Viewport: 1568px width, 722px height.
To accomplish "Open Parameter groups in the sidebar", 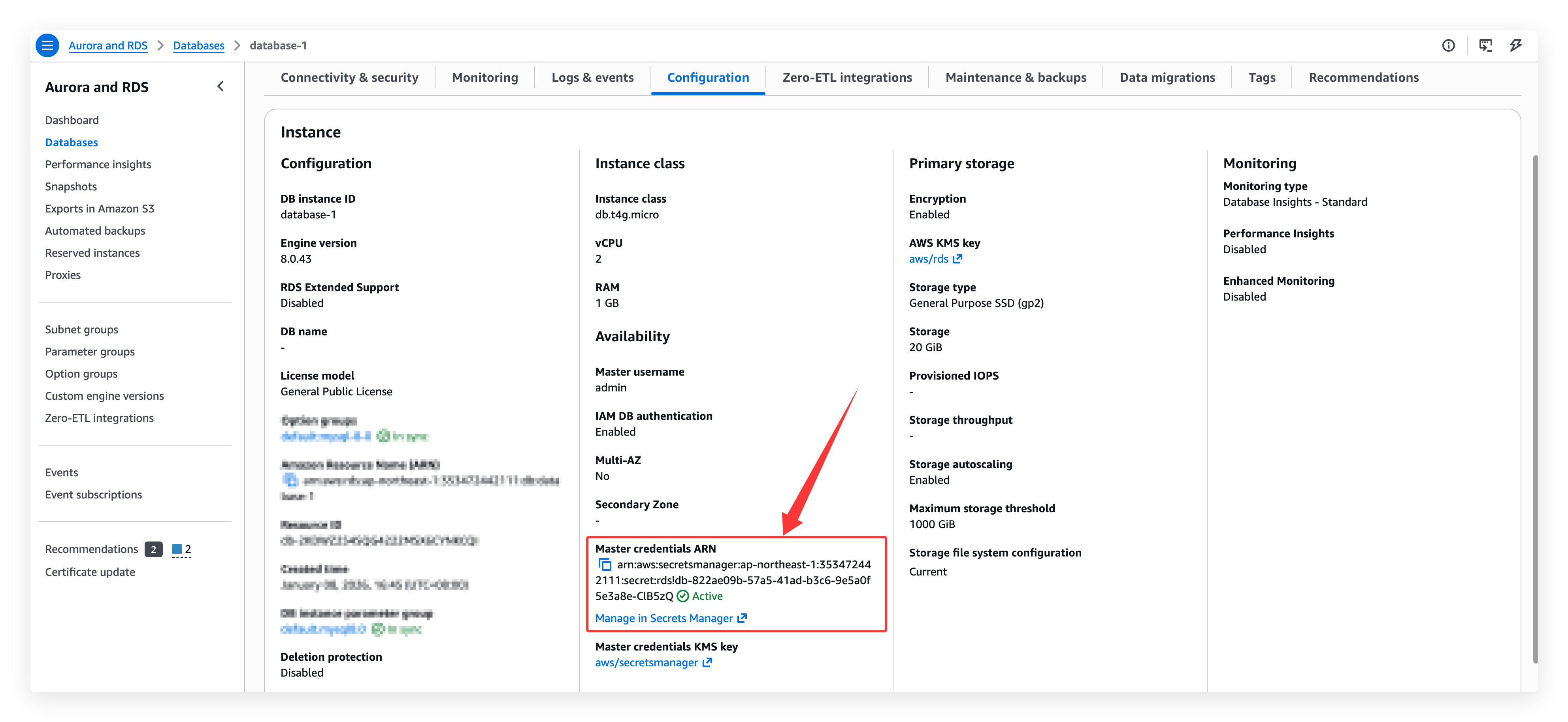I will [89, 352].
